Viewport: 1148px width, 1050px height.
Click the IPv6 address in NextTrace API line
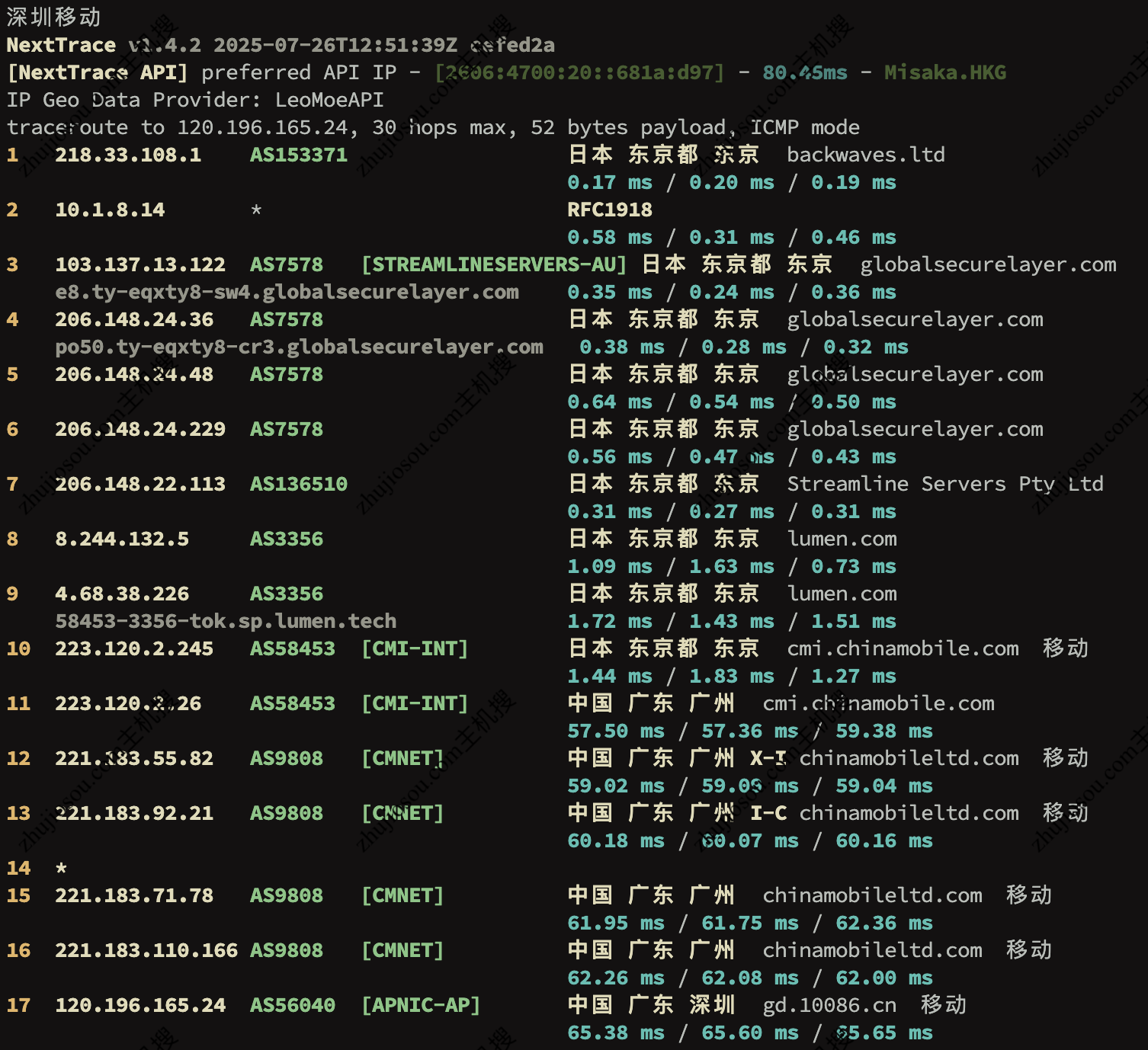(579, 72)
